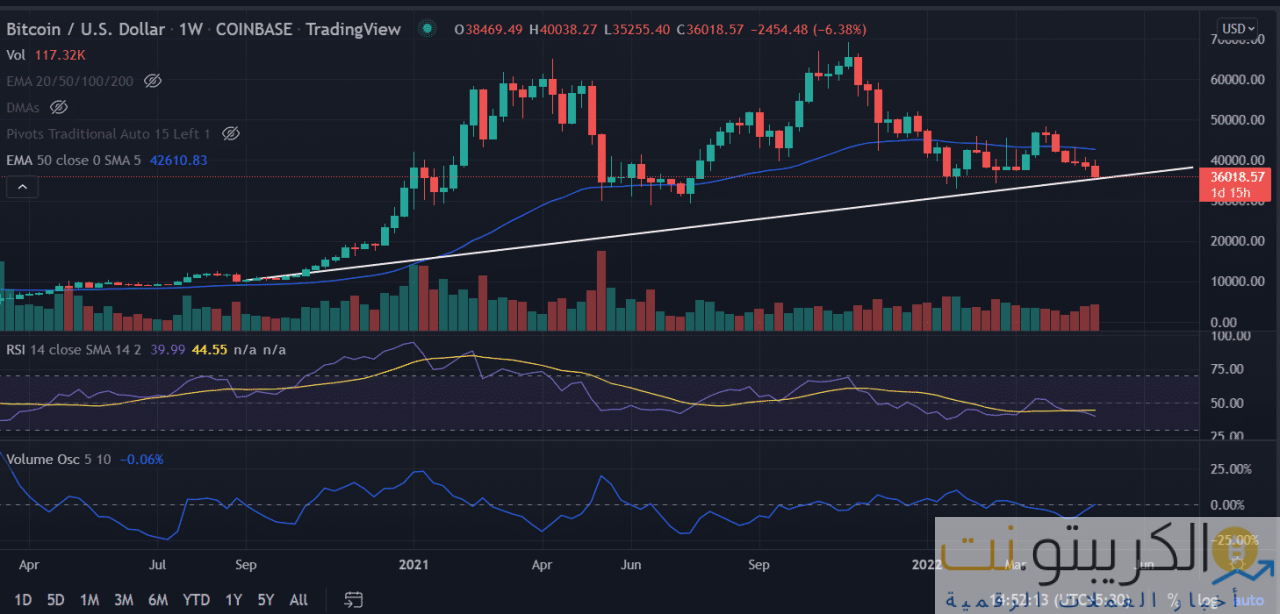Choose the 1Y range button
The image size is (1280, 614).
(x=233, y=600)
